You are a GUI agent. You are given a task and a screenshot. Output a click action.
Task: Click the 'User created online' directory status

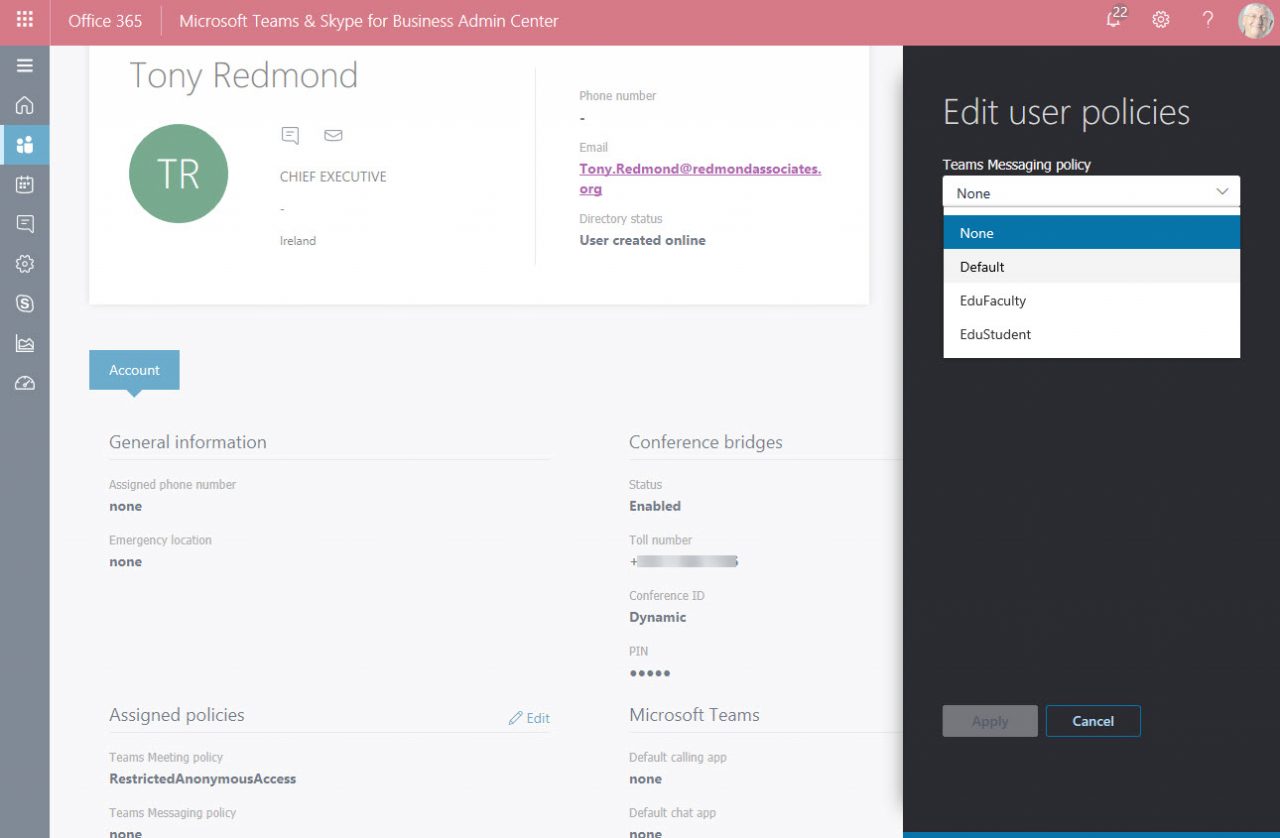642,240
